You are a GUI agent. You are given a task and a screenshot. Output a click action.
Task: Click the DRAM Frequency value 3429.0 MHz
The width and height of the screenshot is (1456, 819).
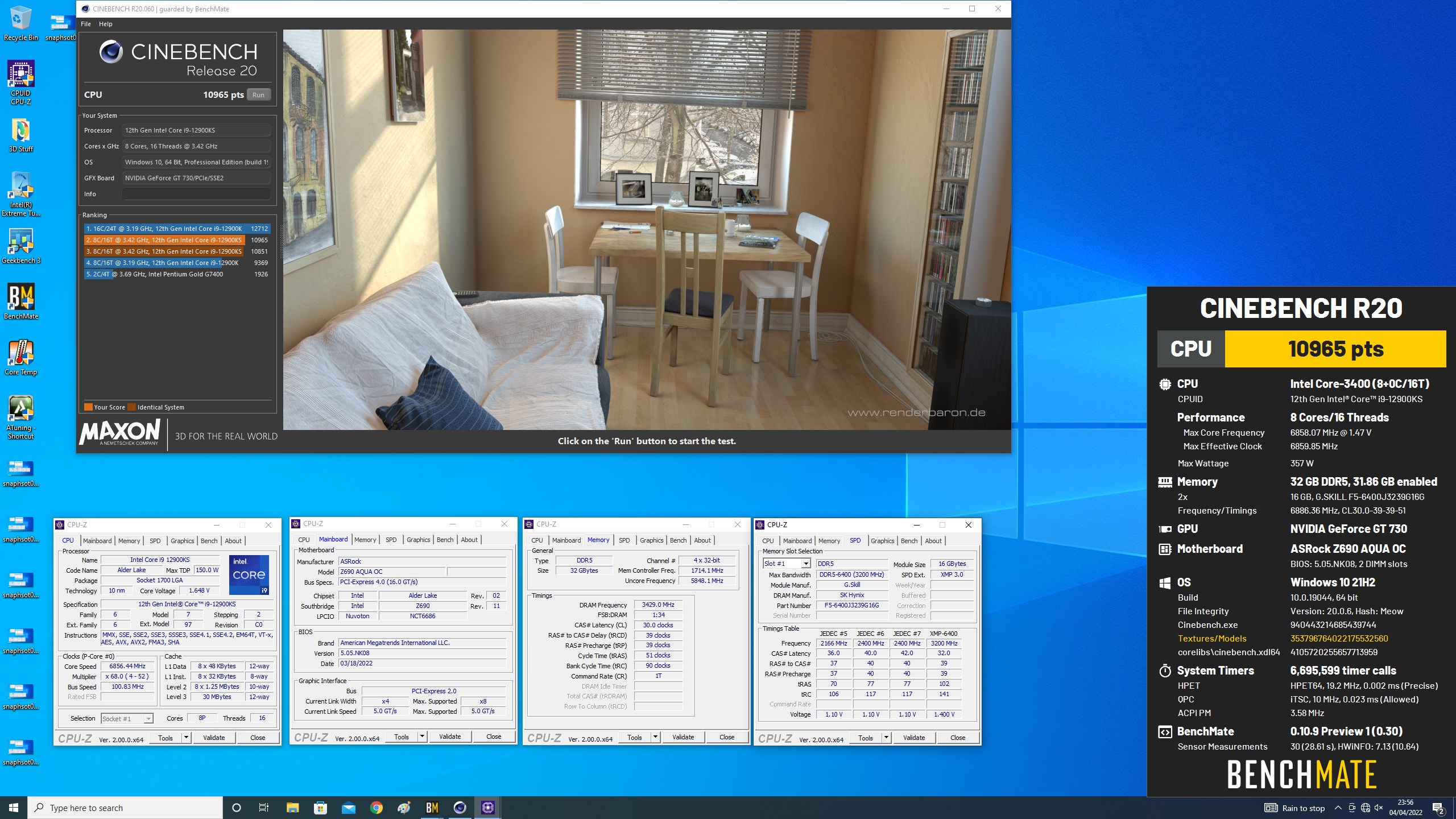[x=658, y=605]
